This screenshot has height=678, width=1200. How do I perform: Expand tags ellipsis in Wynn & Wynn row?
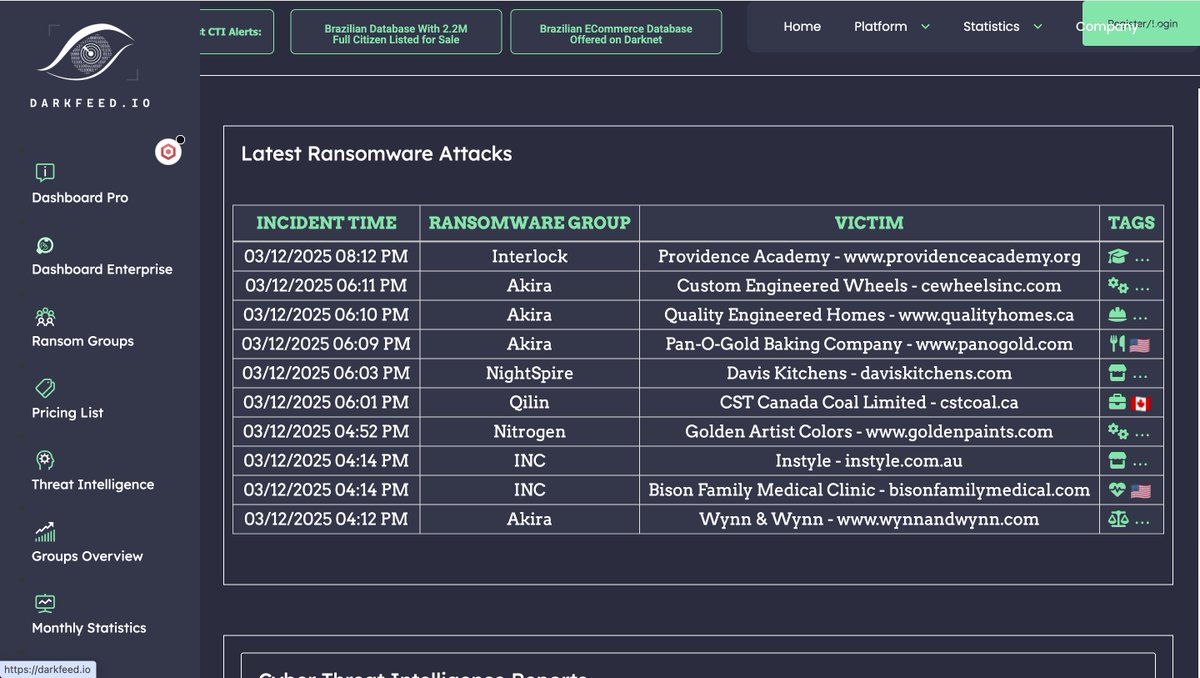coord(1142,521)
